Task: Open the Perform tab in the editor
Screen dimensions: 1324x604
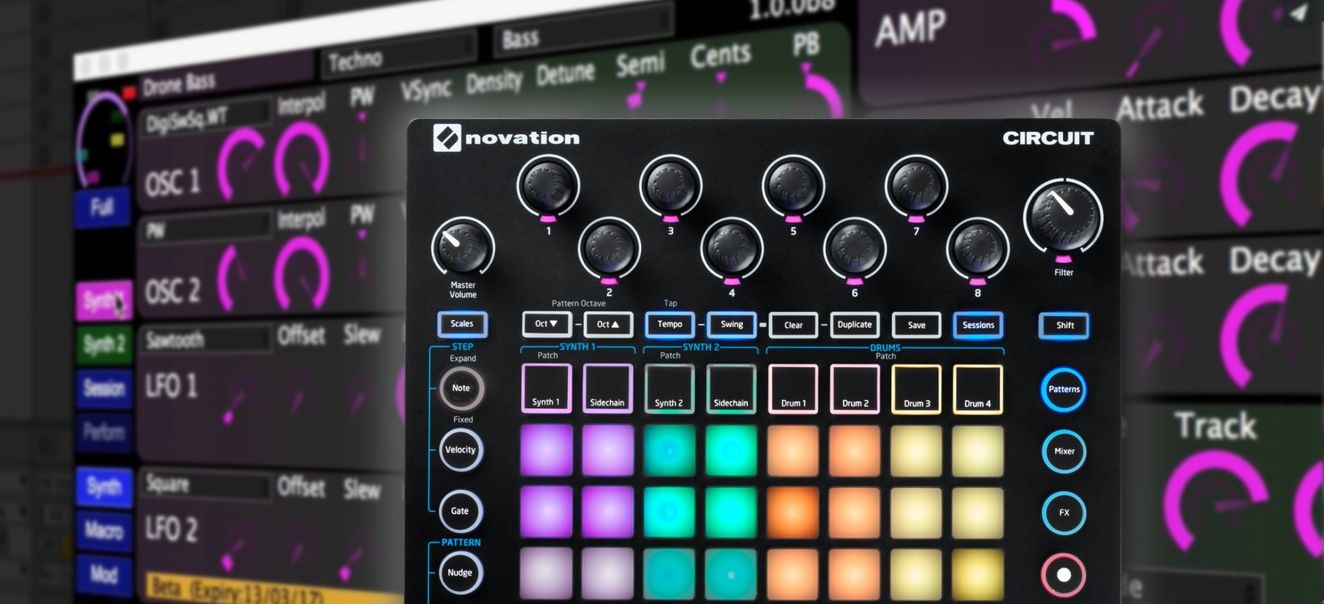Action: click(104, 432)
